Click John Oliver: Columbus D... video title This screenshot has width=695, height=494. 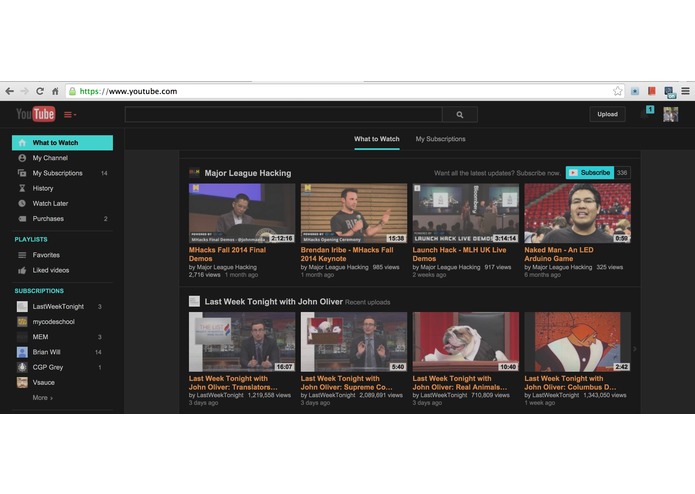click(570, 383)
